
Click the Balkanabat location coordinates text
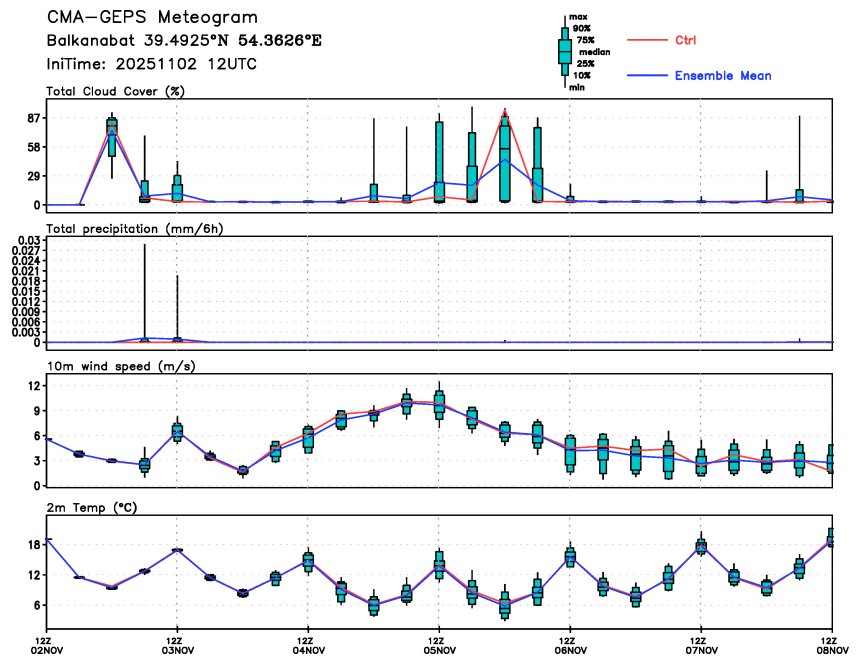pos(184,41)
